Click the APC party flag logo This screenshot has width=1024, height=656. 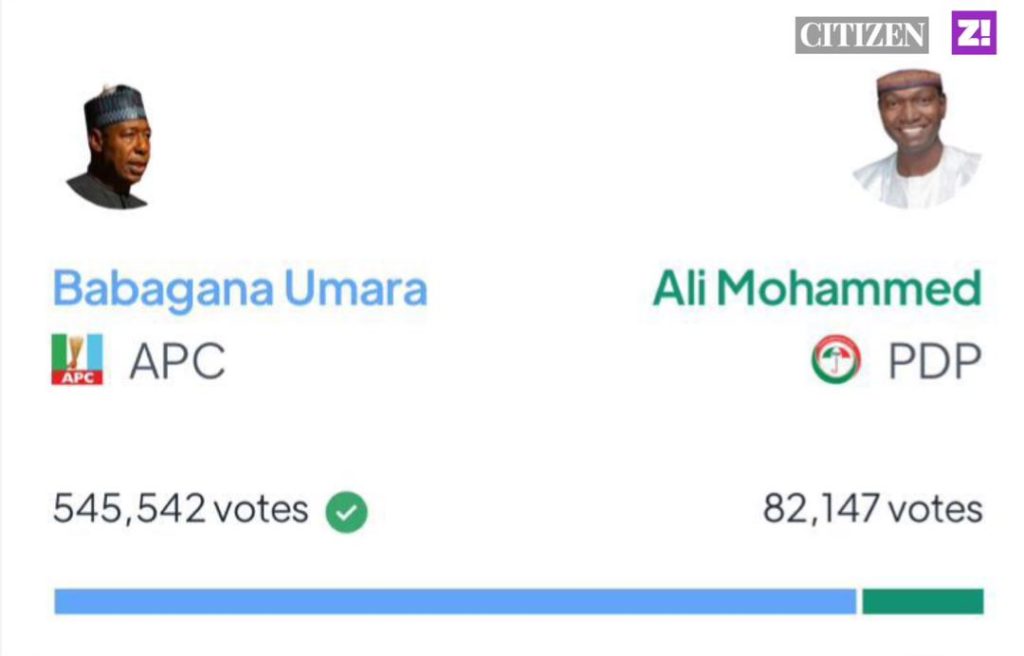[77, 359]
